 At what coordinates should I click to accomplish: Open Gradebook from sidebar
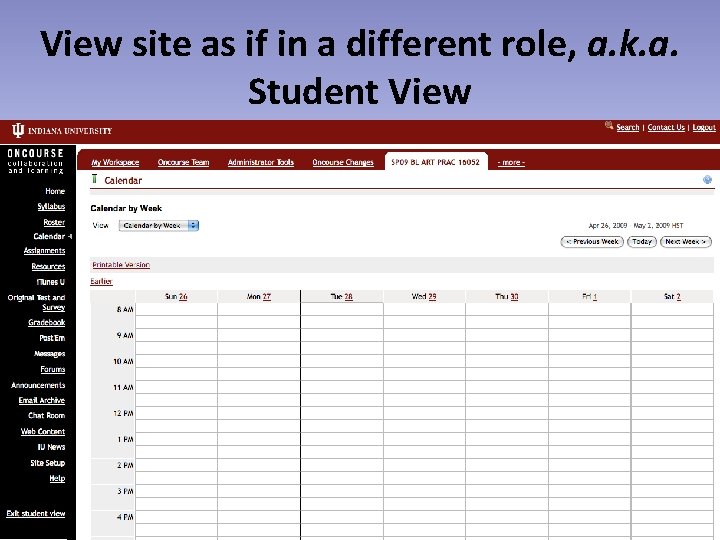coord(46,323)
